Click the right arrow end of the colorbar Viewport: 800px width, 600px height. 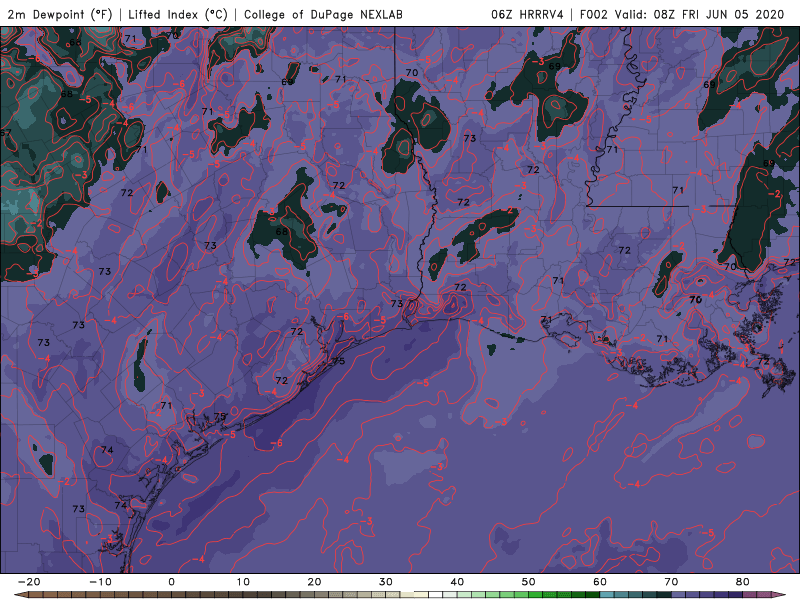[780, 595]
